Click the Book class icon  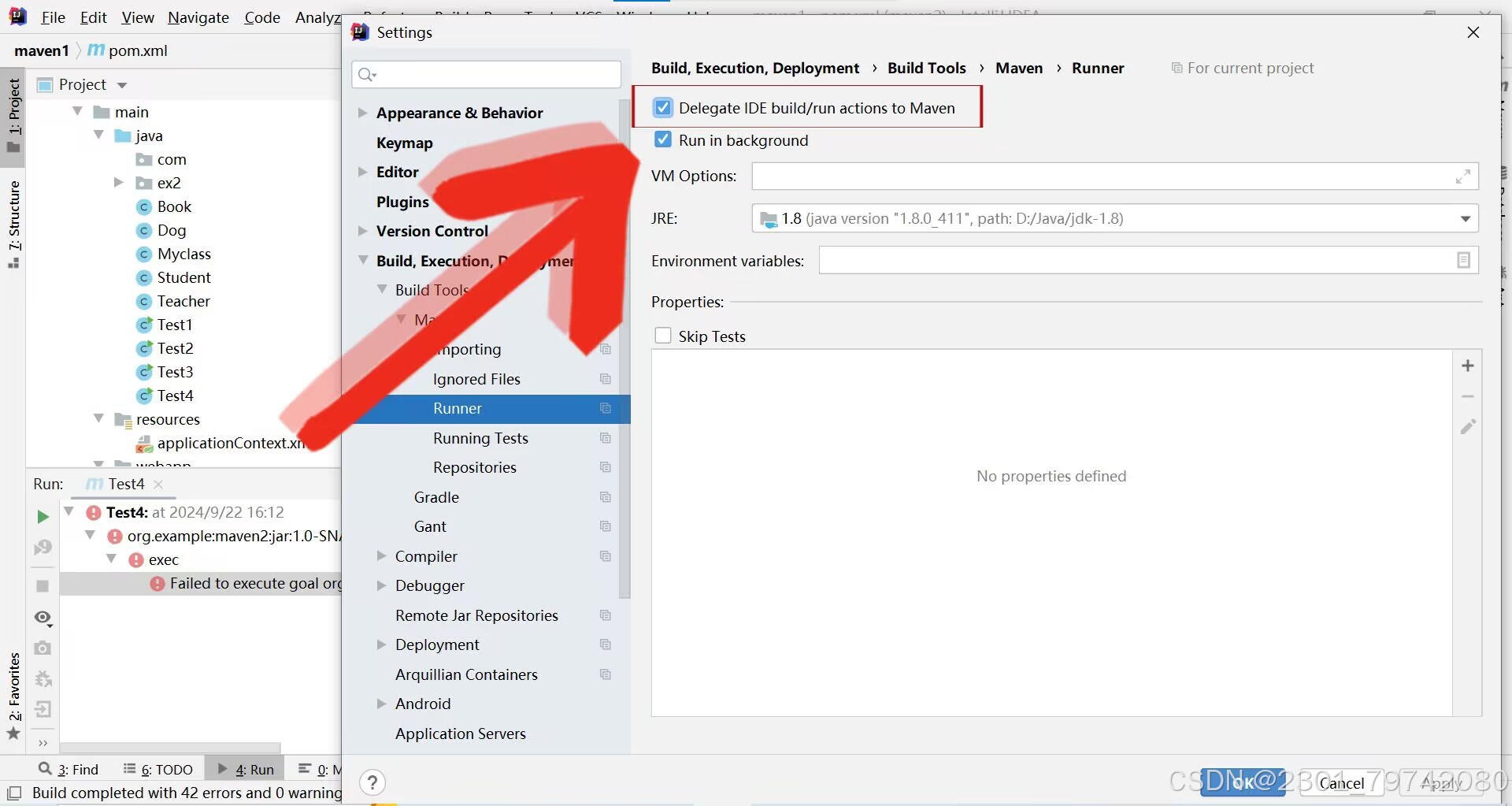143,207
